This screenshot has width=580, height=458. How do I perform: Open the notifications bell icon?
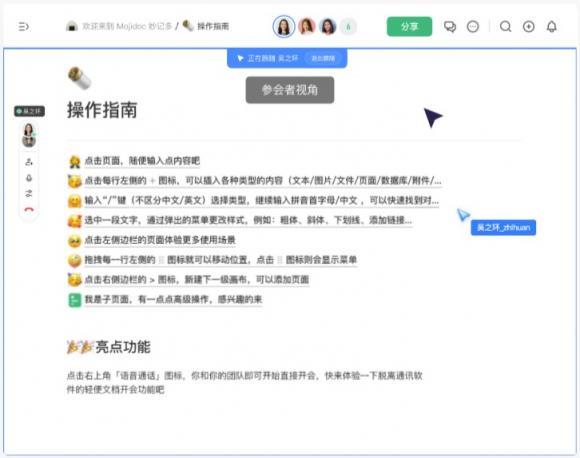pyautogui.click(x=552, y=27)
